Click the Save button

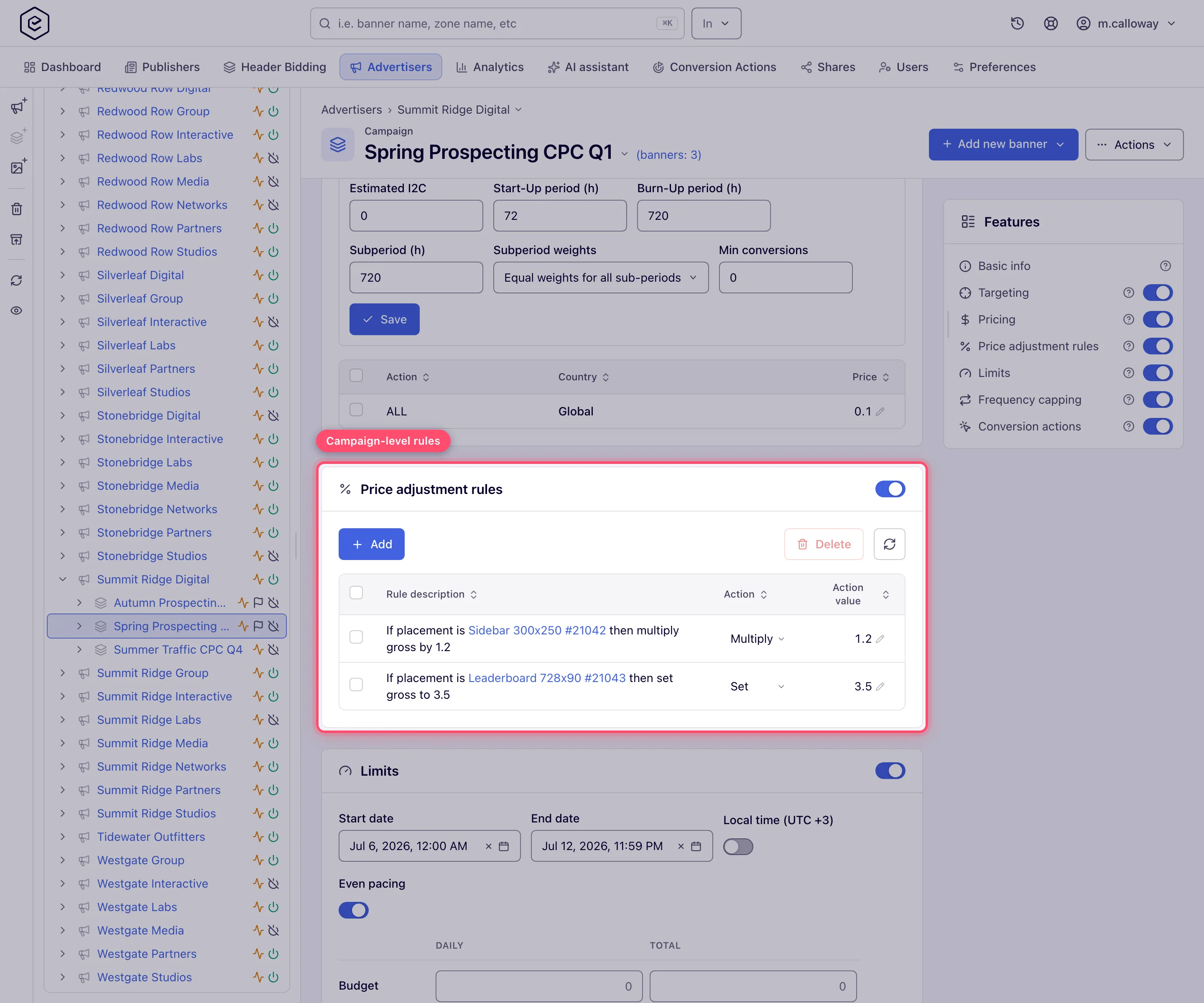pyautogui.click(x=385, y=319)
